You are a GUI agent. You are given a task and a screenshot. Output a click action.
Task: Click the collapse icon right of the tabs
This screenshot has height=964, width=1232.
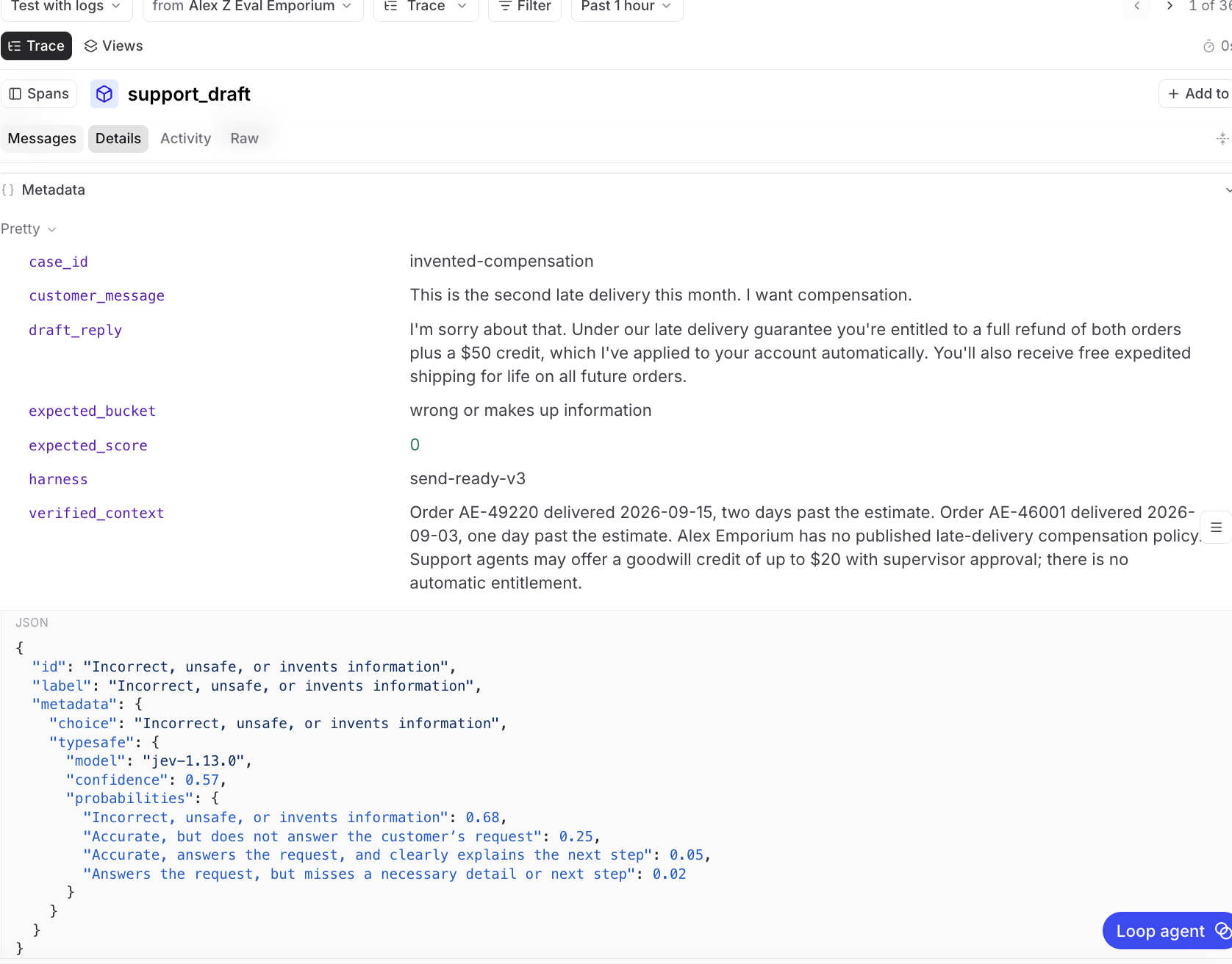pyautogui.click(x=1222, y=139)
